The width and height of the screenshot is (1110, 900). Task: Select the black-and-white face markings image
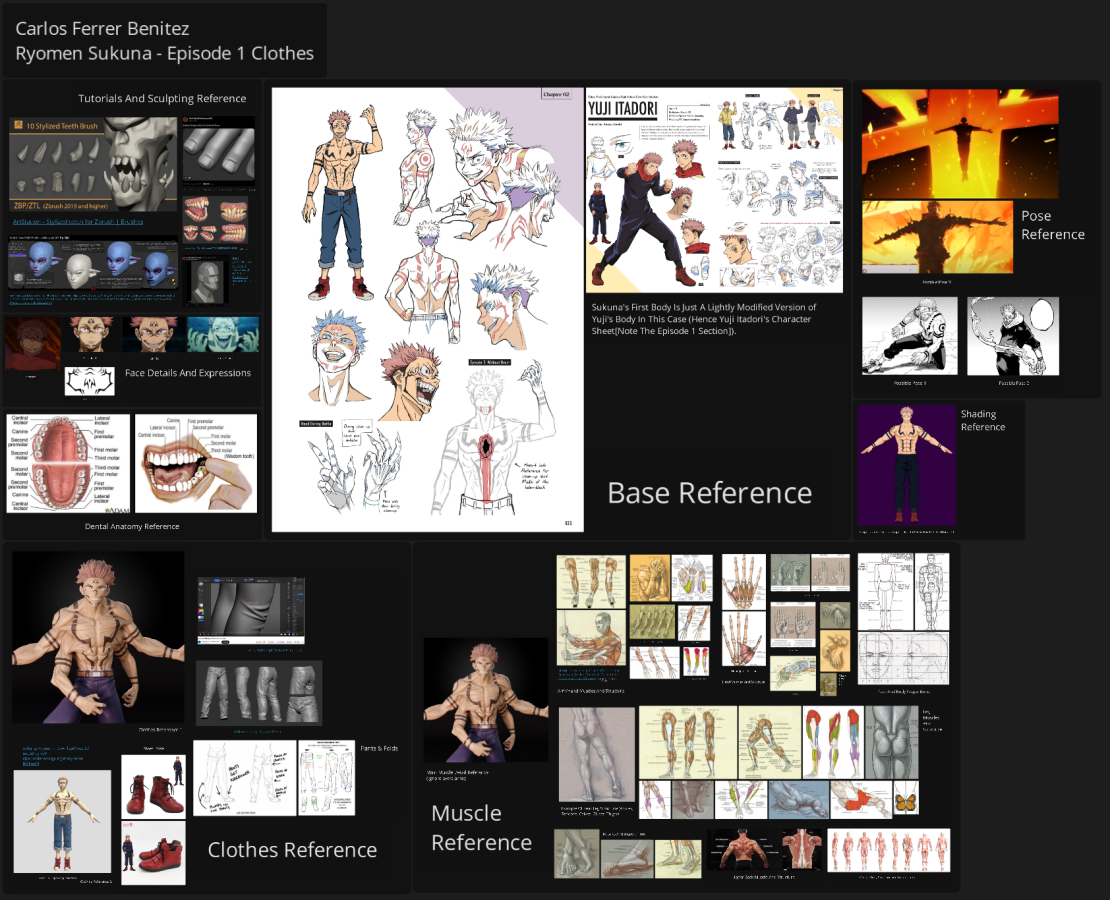[x=90, y=382]
